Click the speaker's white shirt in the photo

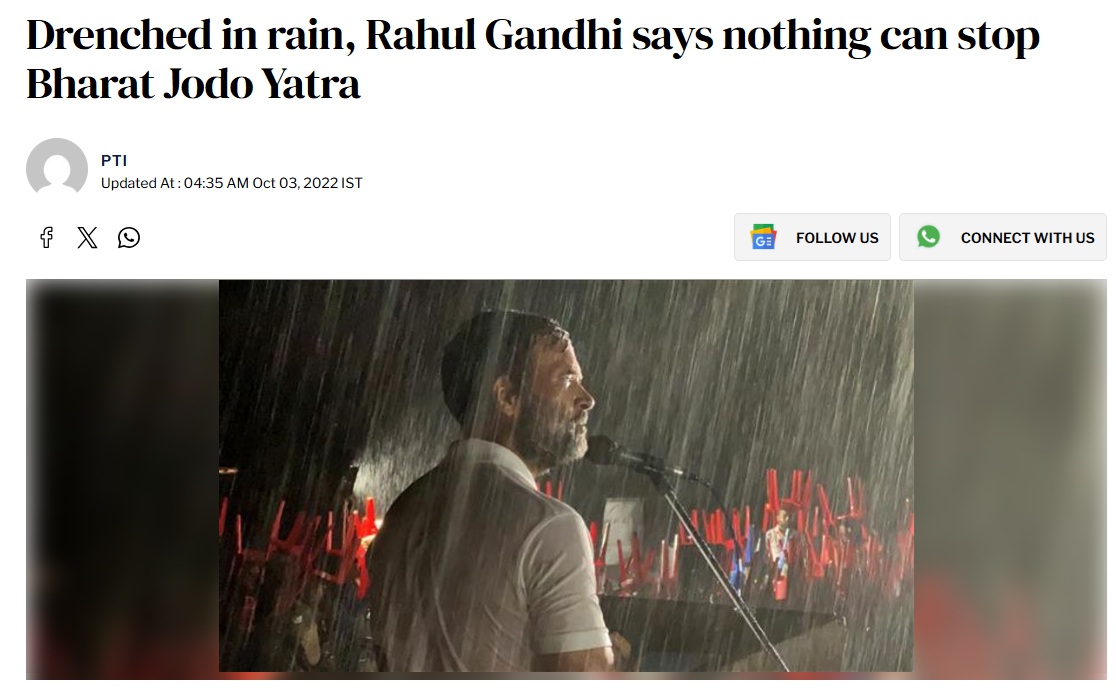(x=491, y=562)
